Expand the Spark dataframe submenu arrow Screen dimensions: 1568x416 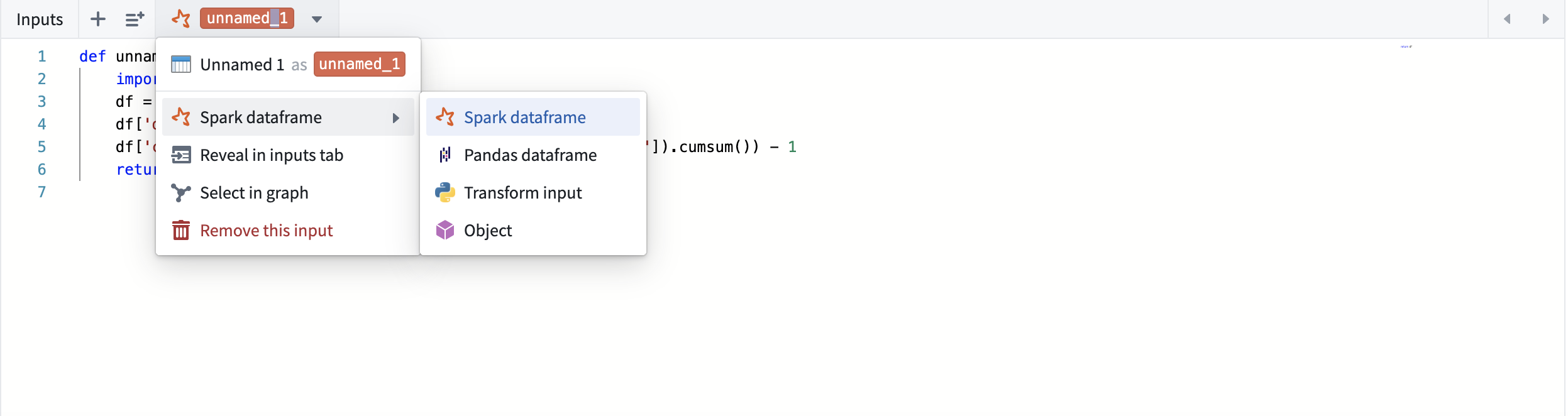tap(396, 118)
